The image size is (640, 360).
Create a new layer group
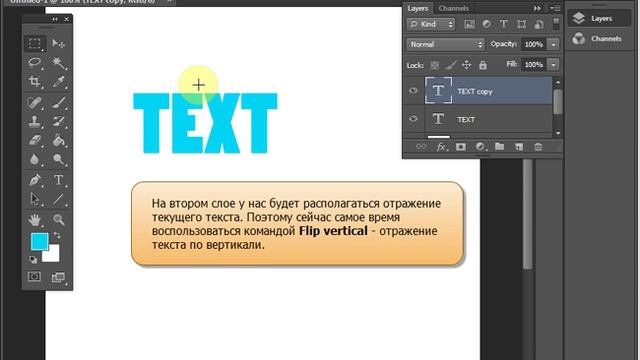pyautogui.click(x=499, y=147)
